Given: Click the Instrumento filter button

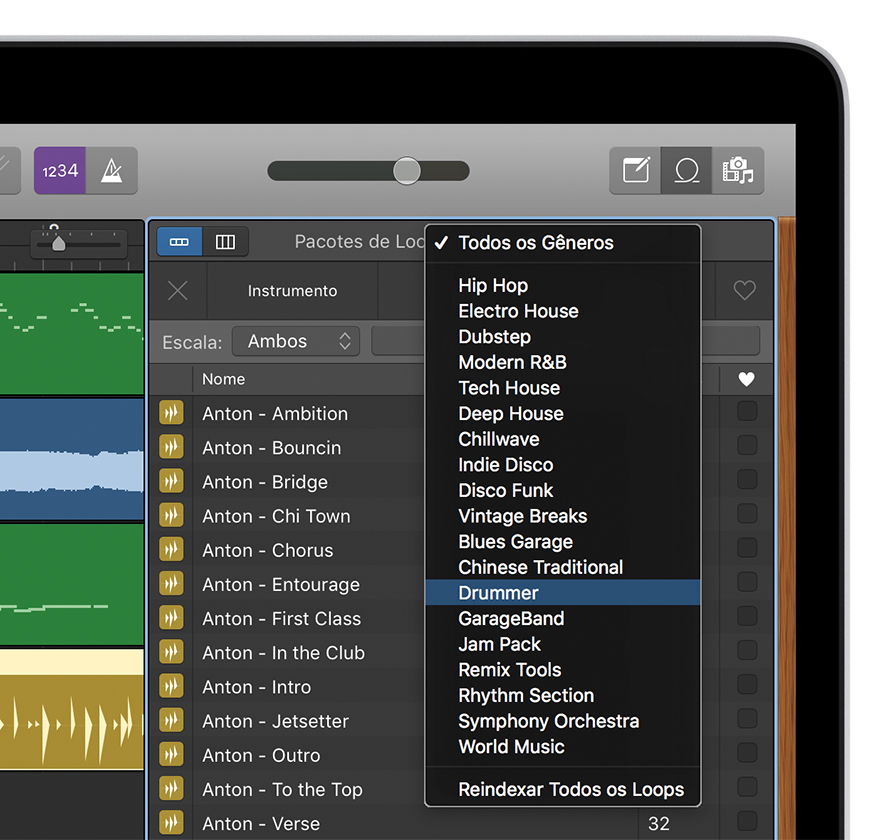Looking at the screenshot, I should click(x=292, y=291).
